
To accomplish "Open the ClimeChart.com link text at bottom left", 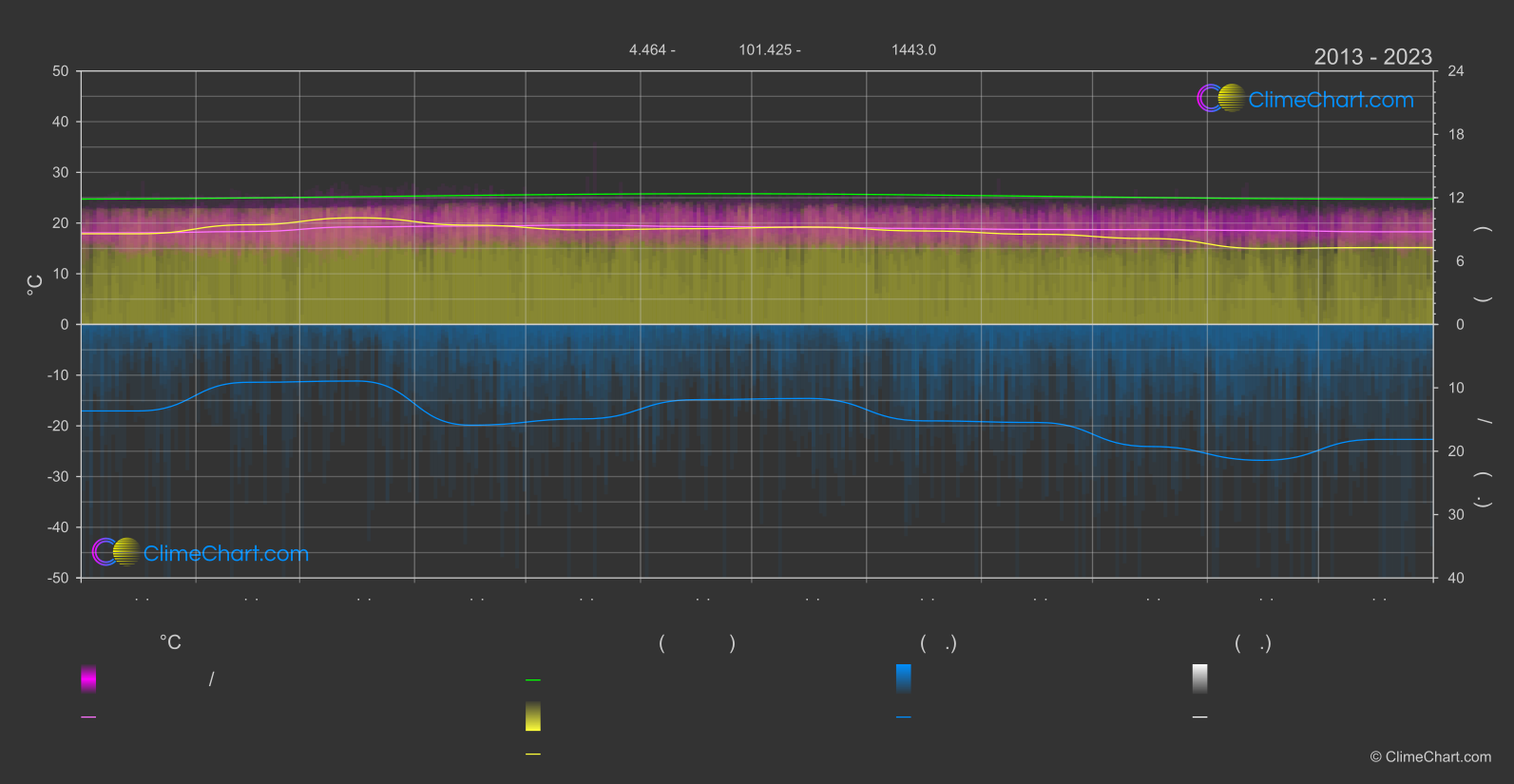I will pos(226,553).
